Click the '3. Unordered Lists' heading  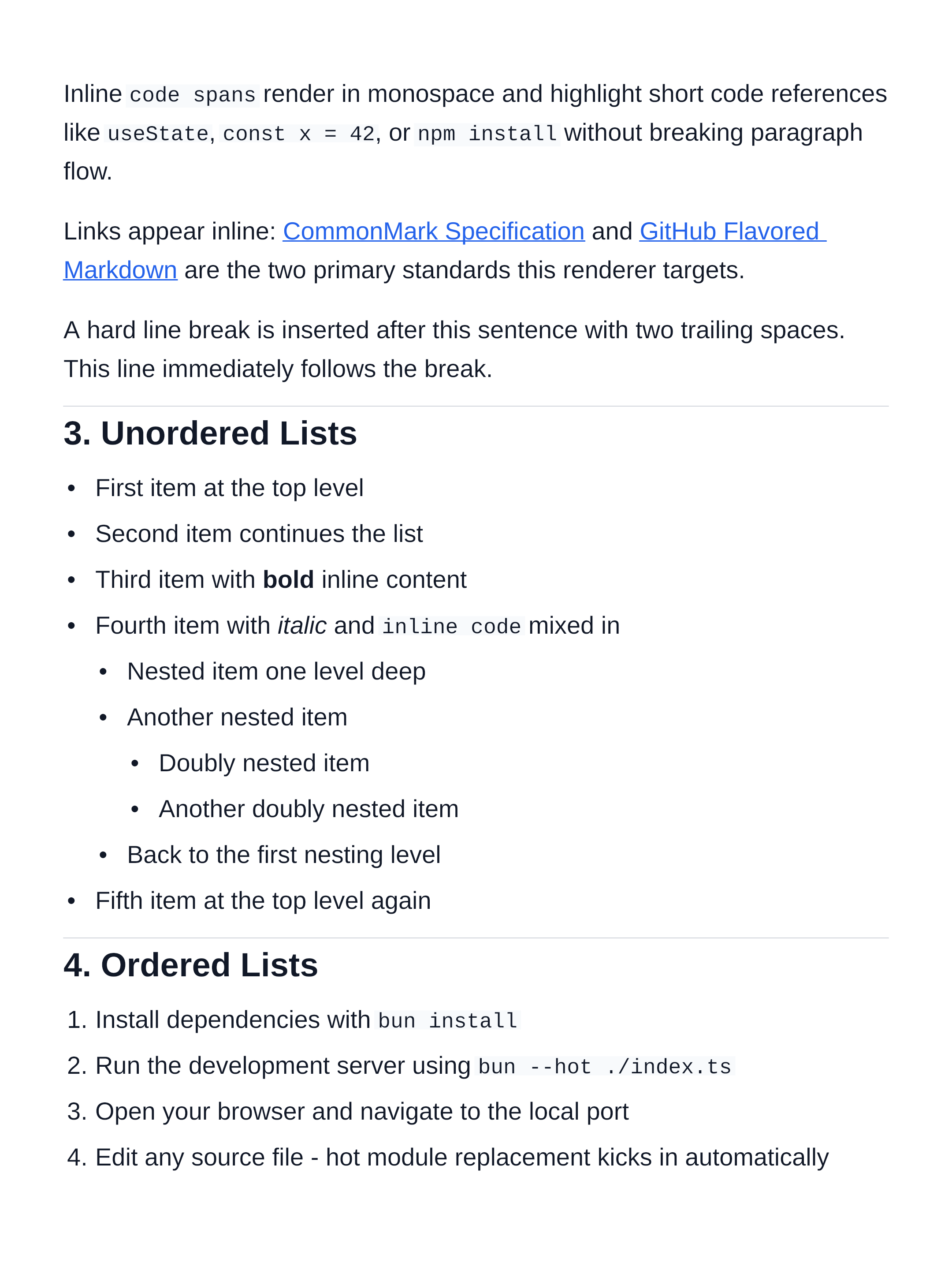click(x=210, y=433)
